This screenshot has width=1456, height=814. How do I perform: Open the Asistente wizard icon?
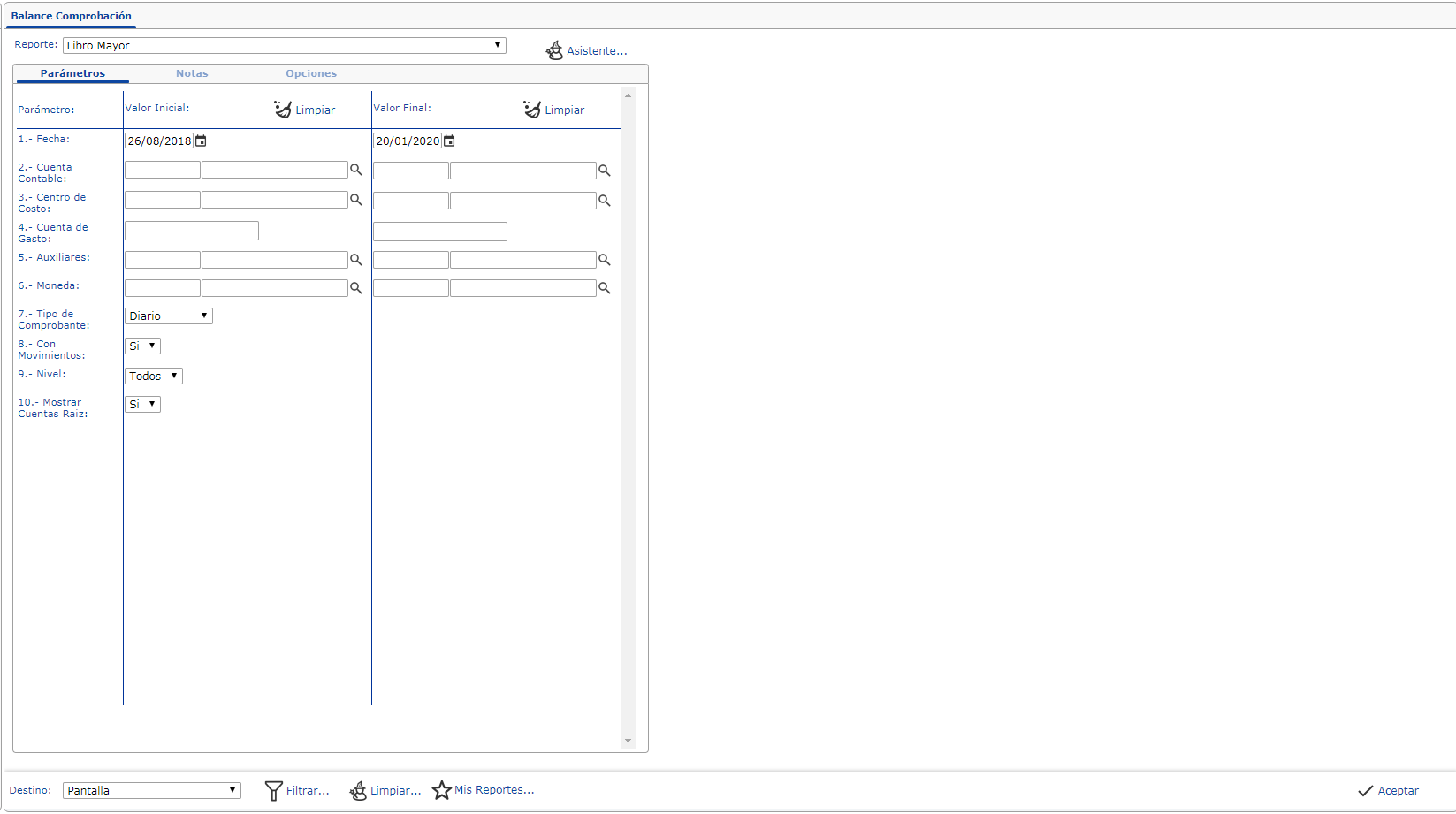click(x=554, y=50)
